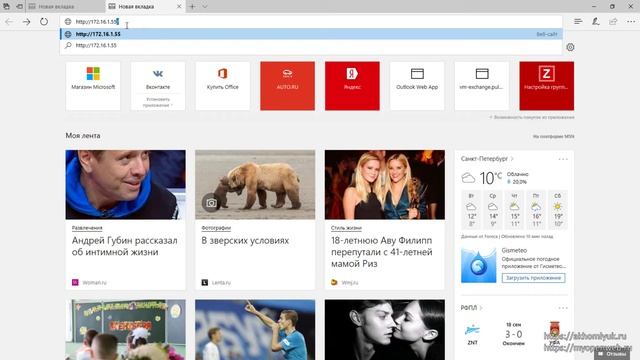Select the Ср day forecast
Screen dimensions: 640x360
click(x=493, y=209)
